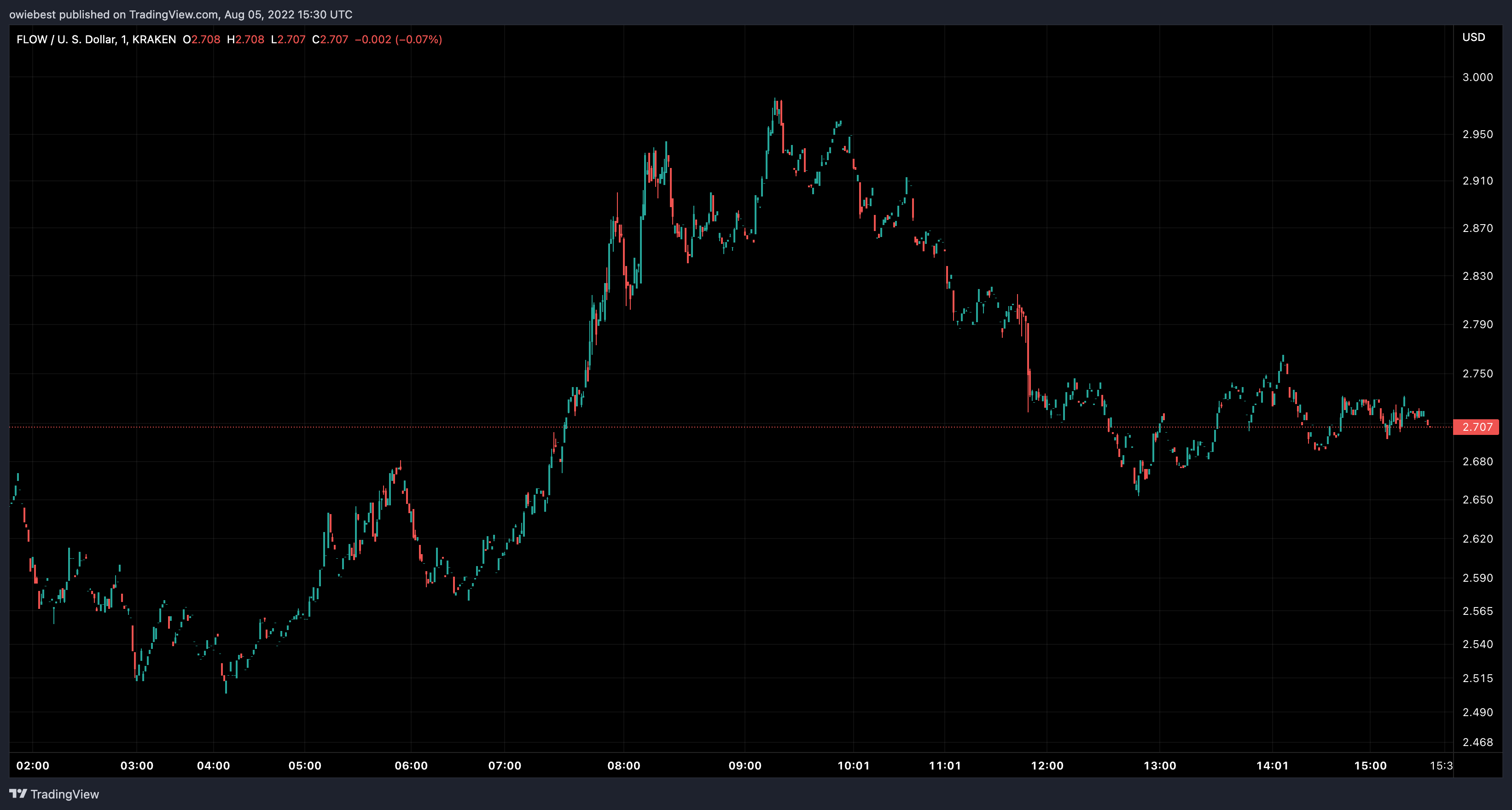Click the 2.750 price axis label
Screen dimensions: 1512x810
pyautogui.click(x=1477, y=374)
